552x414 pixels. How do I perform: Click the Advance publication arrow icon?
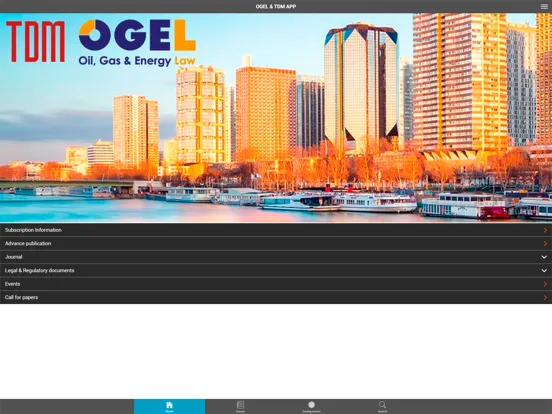[545, 244]
